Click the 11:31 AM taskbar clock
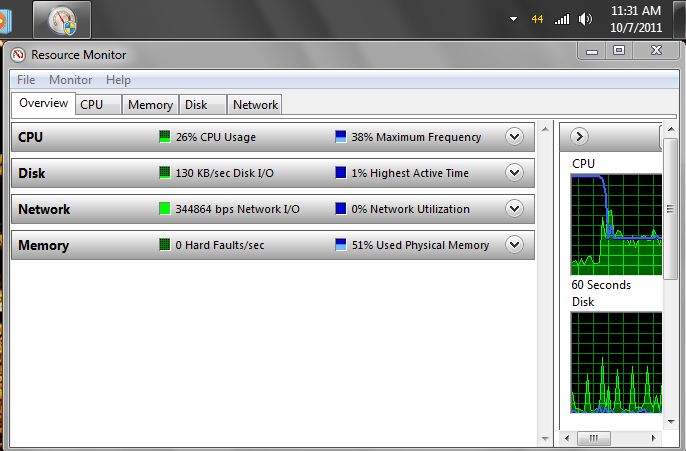The height and width of the screenshot is (451, 686). click(x=636, y=19)
